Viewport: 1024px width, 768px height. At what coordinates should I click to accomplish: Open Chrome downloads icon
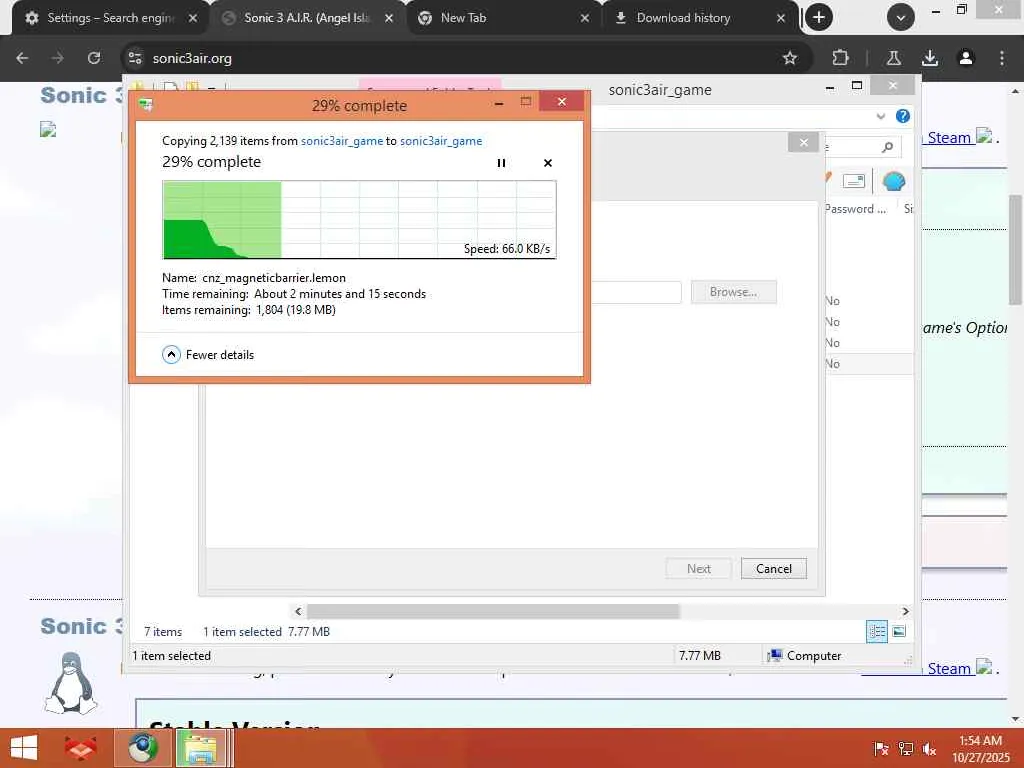click(x=930, y=58)
